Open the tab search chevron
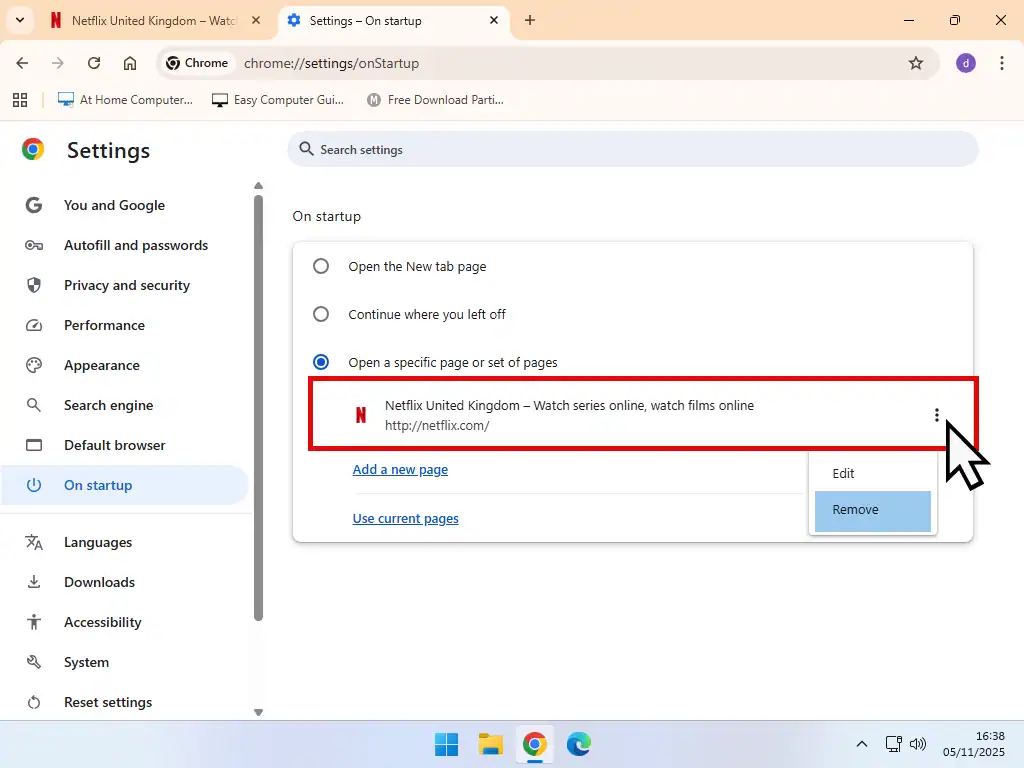 pyautogui.click(x=20, y=20)
